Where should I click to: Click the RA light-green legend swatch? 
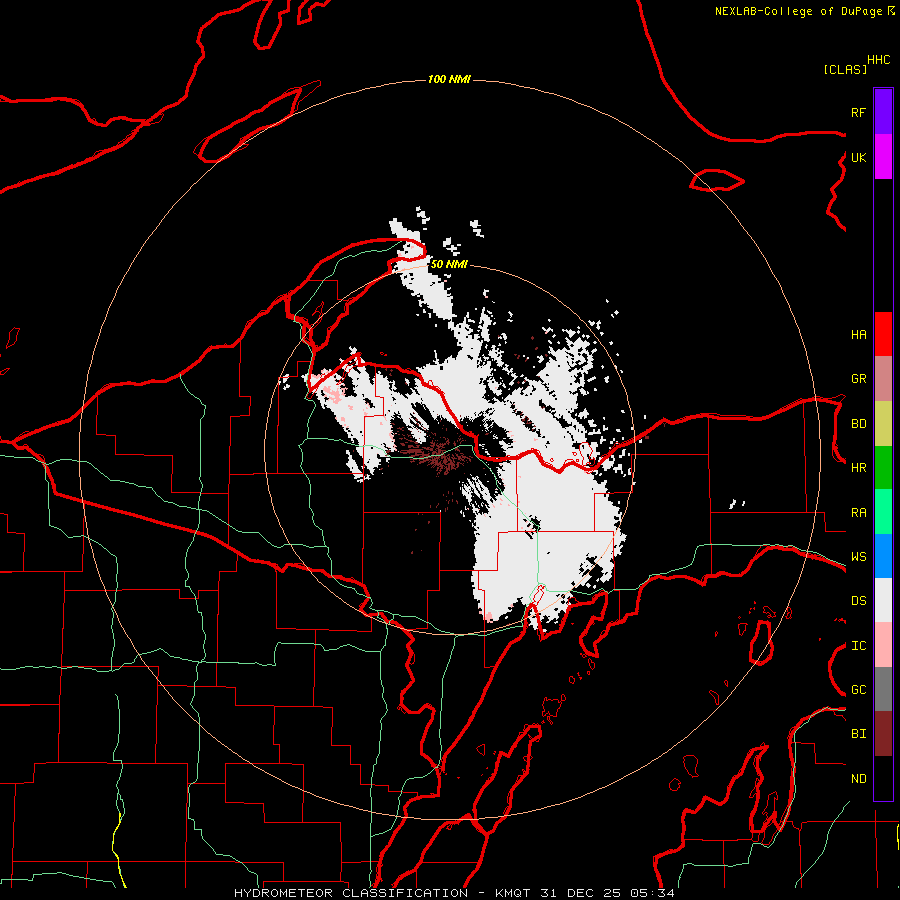point(883,512)
